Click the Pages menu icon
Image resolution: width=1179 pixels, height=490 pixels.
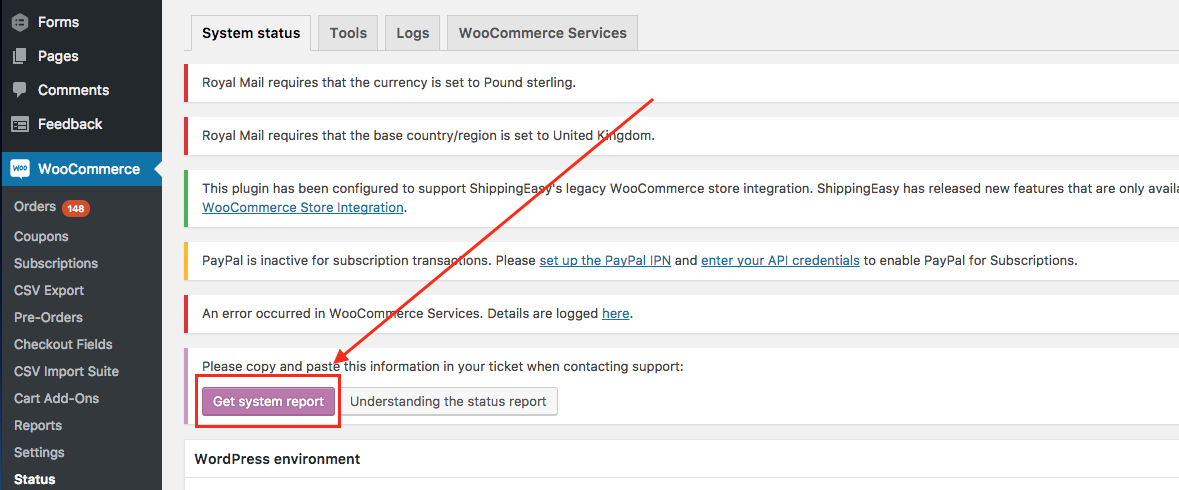tap(20, 56)
